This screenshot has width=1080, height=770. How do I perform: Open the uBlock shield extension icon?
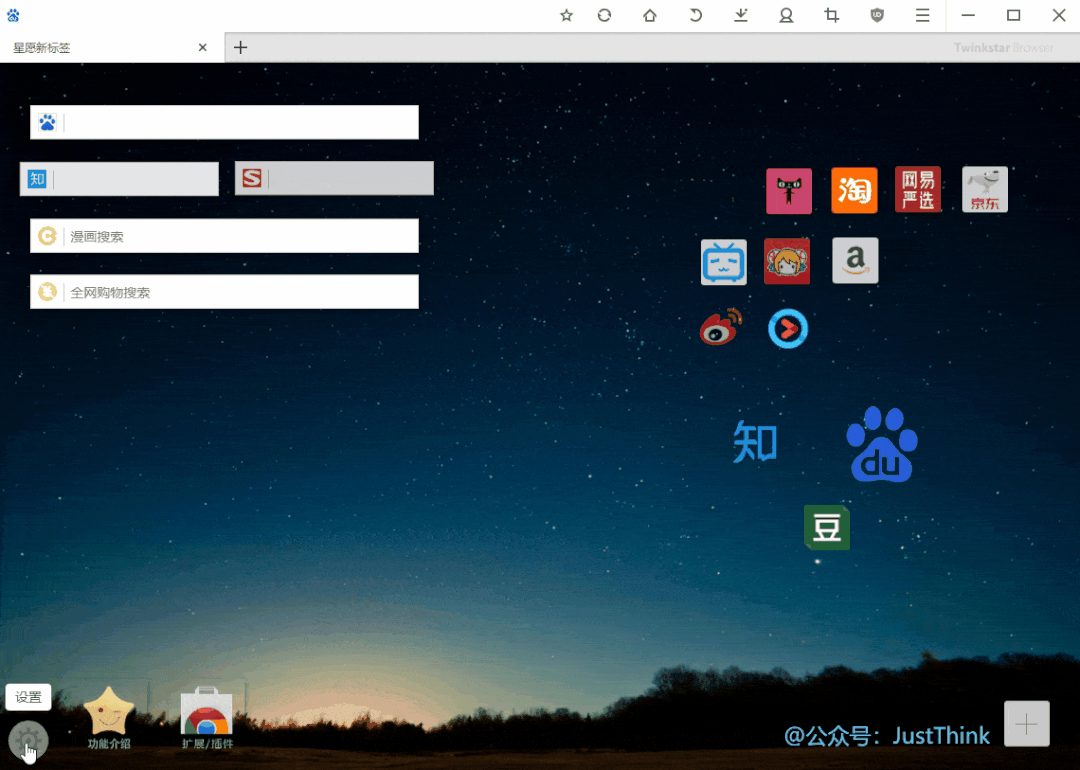[877, 15]
